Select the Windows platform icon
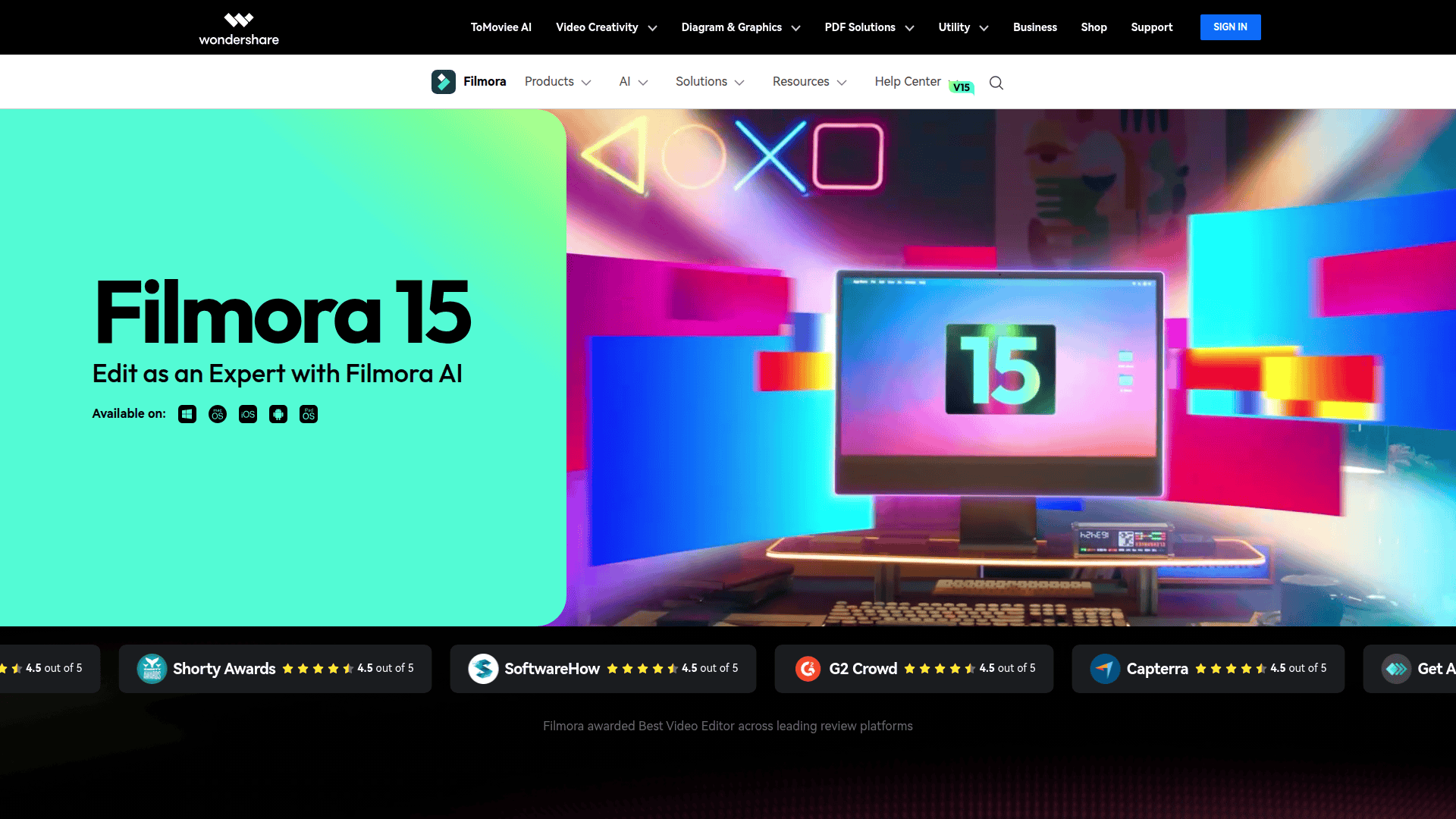1456x819 pixels. click(187, 414)
